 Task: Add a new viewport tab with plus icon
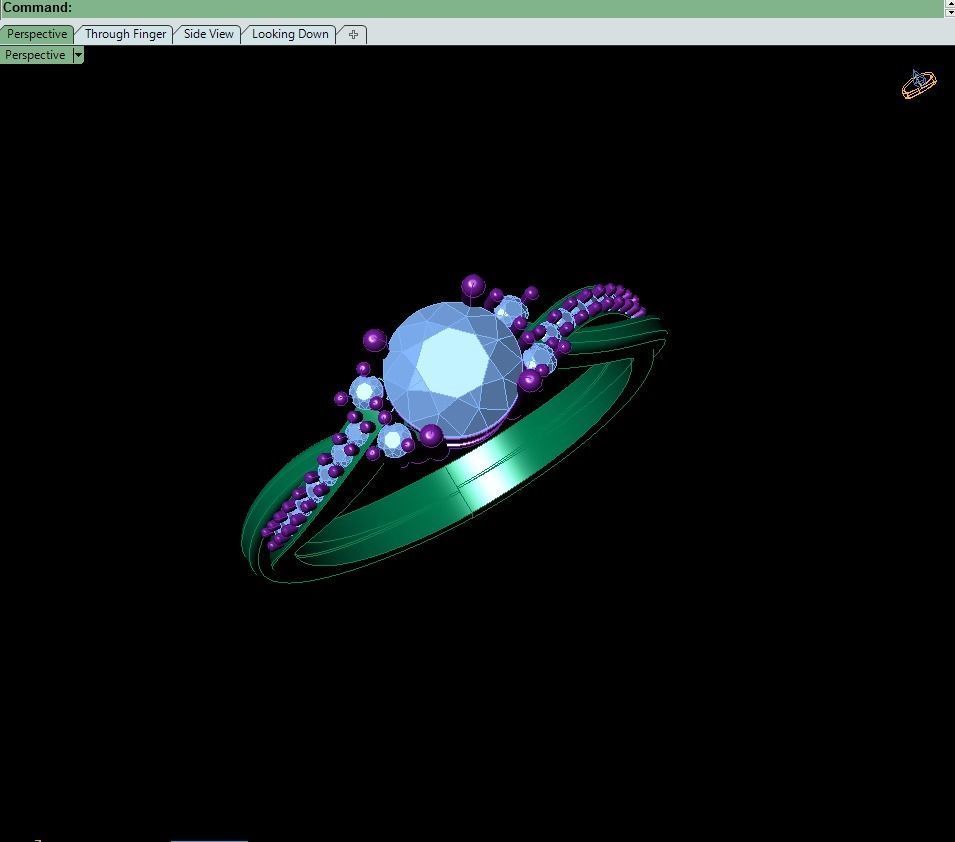pyautogui.click(x=353, y=34)
